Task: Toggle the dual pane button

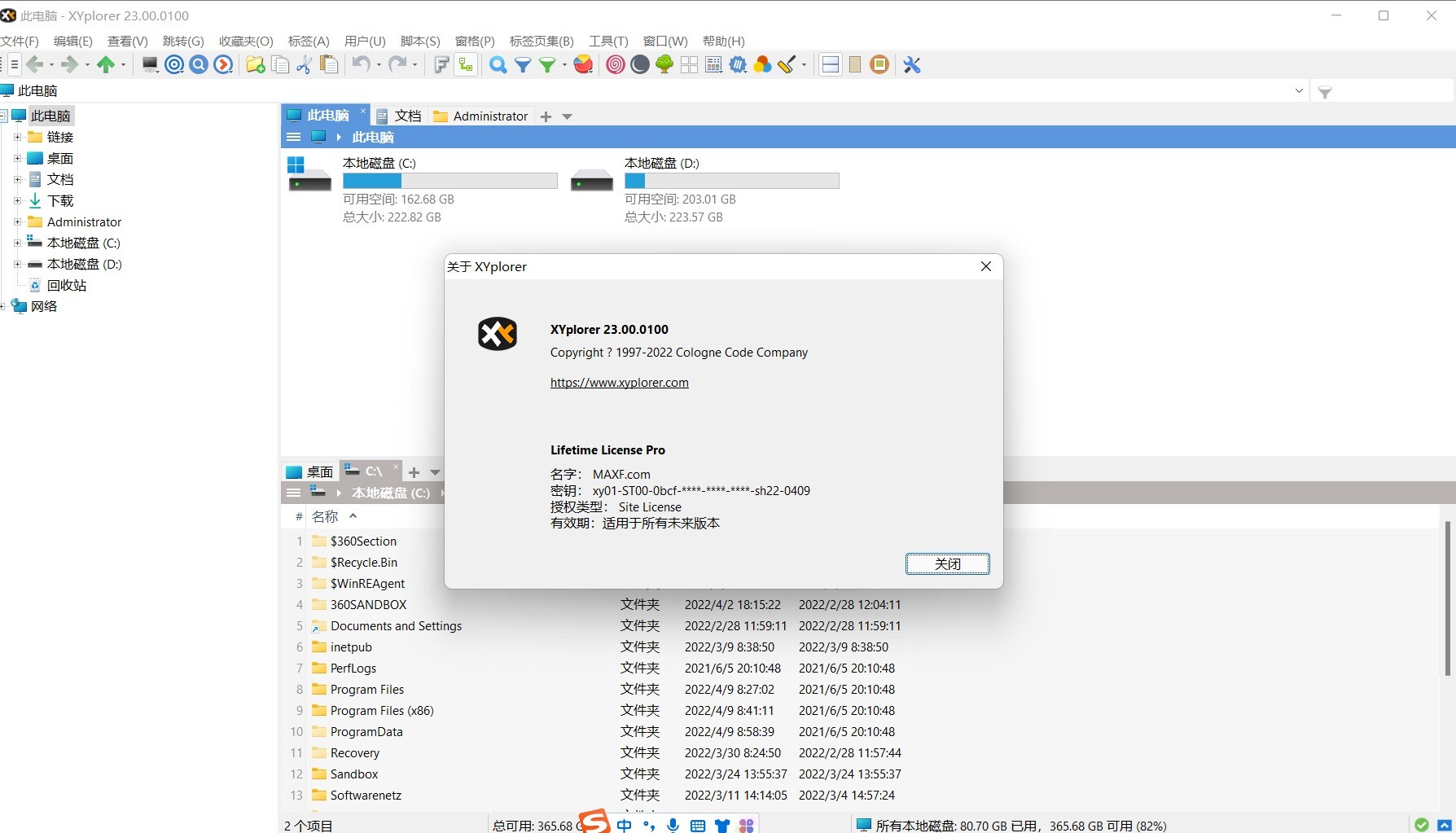Action: pyautogui.click(x=831, y=65)
